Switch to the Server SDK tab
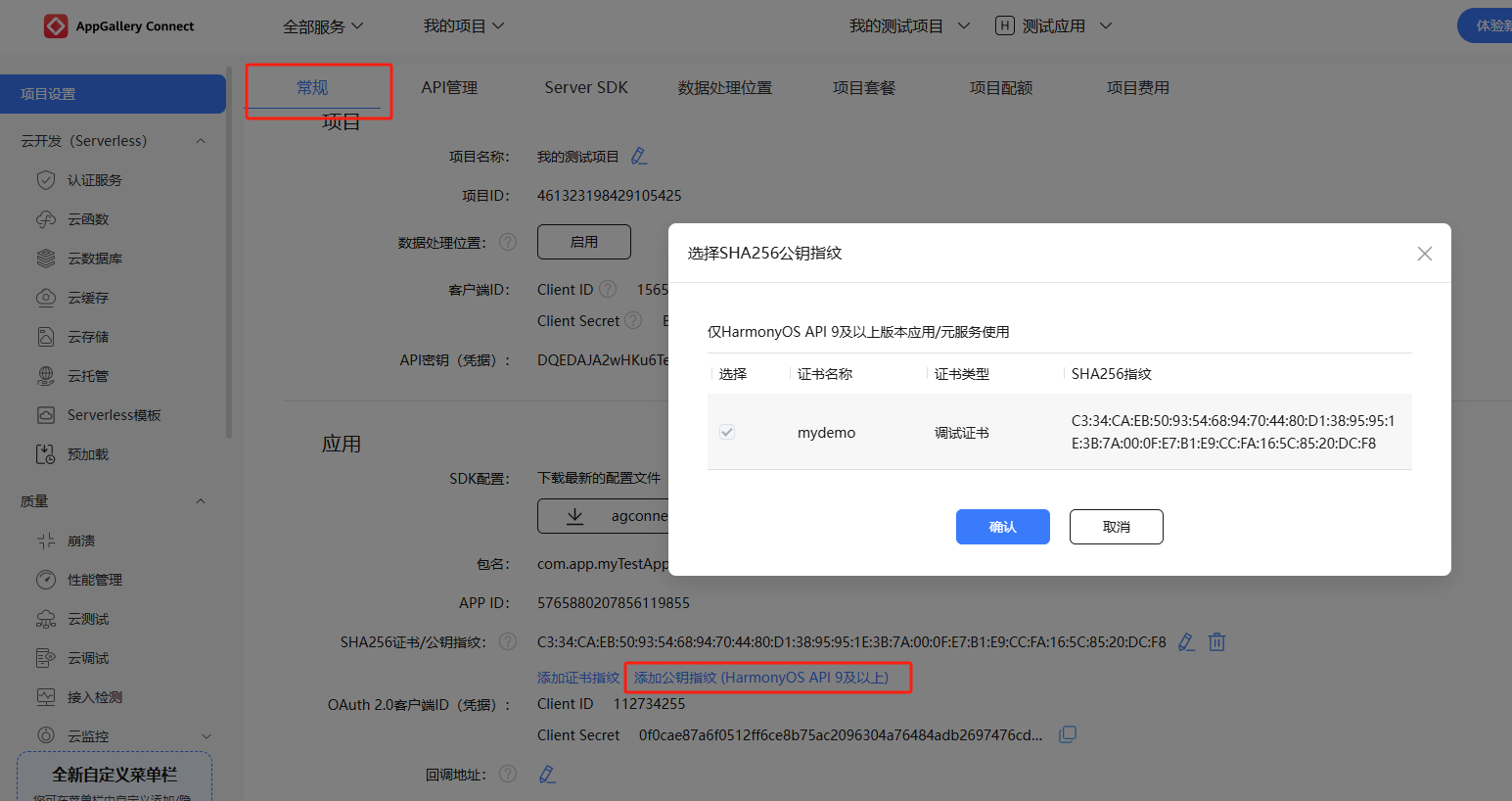The image size is (1512, 801). [586, 88]
